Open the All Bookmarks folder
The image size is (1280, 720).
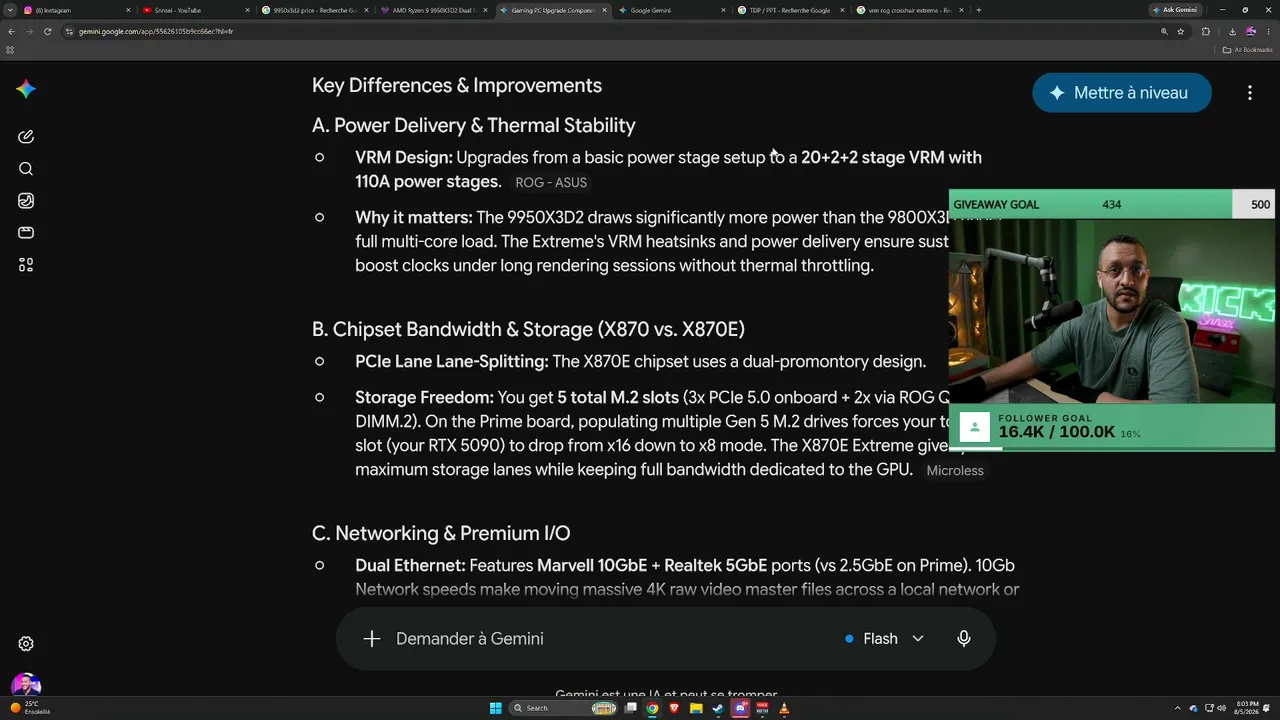(x=1248, y=49)
